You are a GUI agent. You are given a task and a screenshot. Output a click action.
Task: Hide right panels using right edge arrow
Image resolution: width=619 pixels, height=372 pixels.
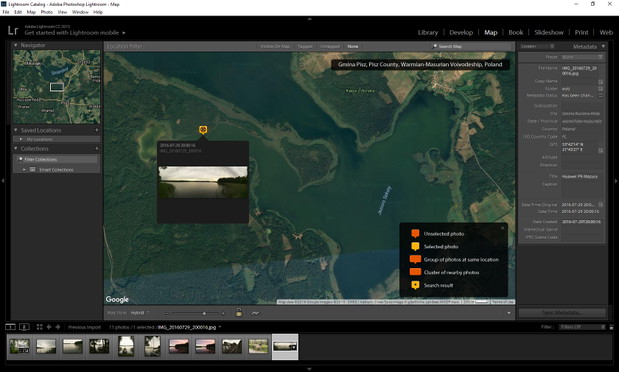coord(616,181)
